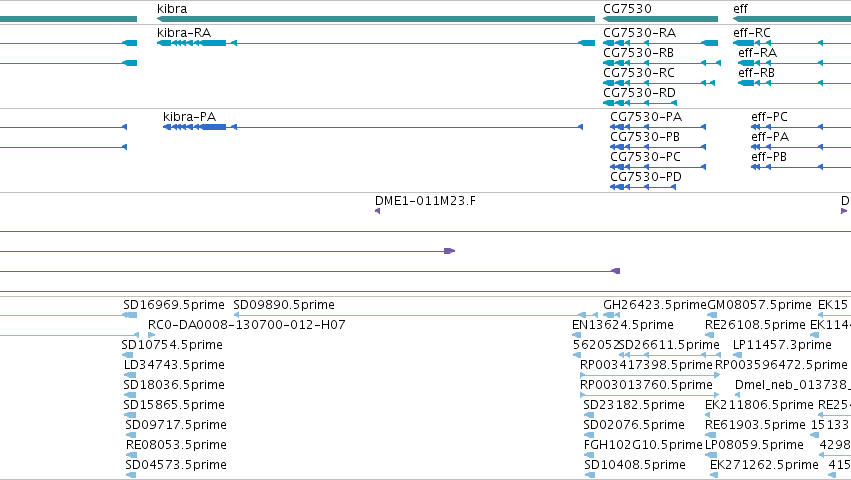Click the SD10754.5prime EST label
Image resolution: width=851 pixels, height=480 pixels.
pyautogui.click(x=172, y=345)
